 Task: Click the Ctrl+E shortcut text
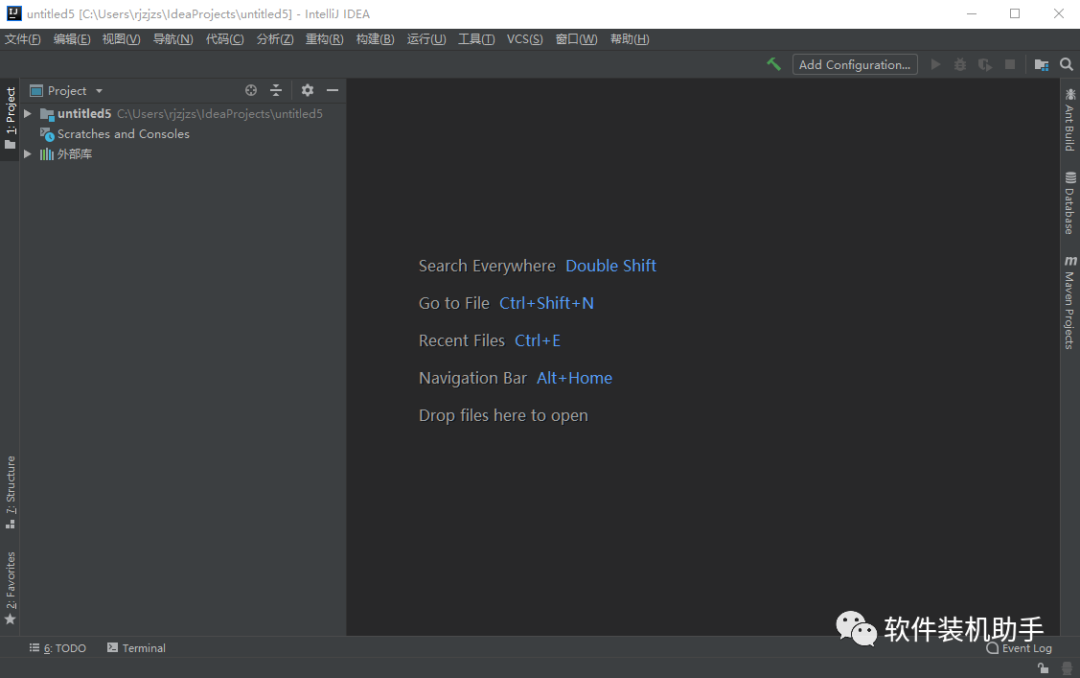pos(537,340)
